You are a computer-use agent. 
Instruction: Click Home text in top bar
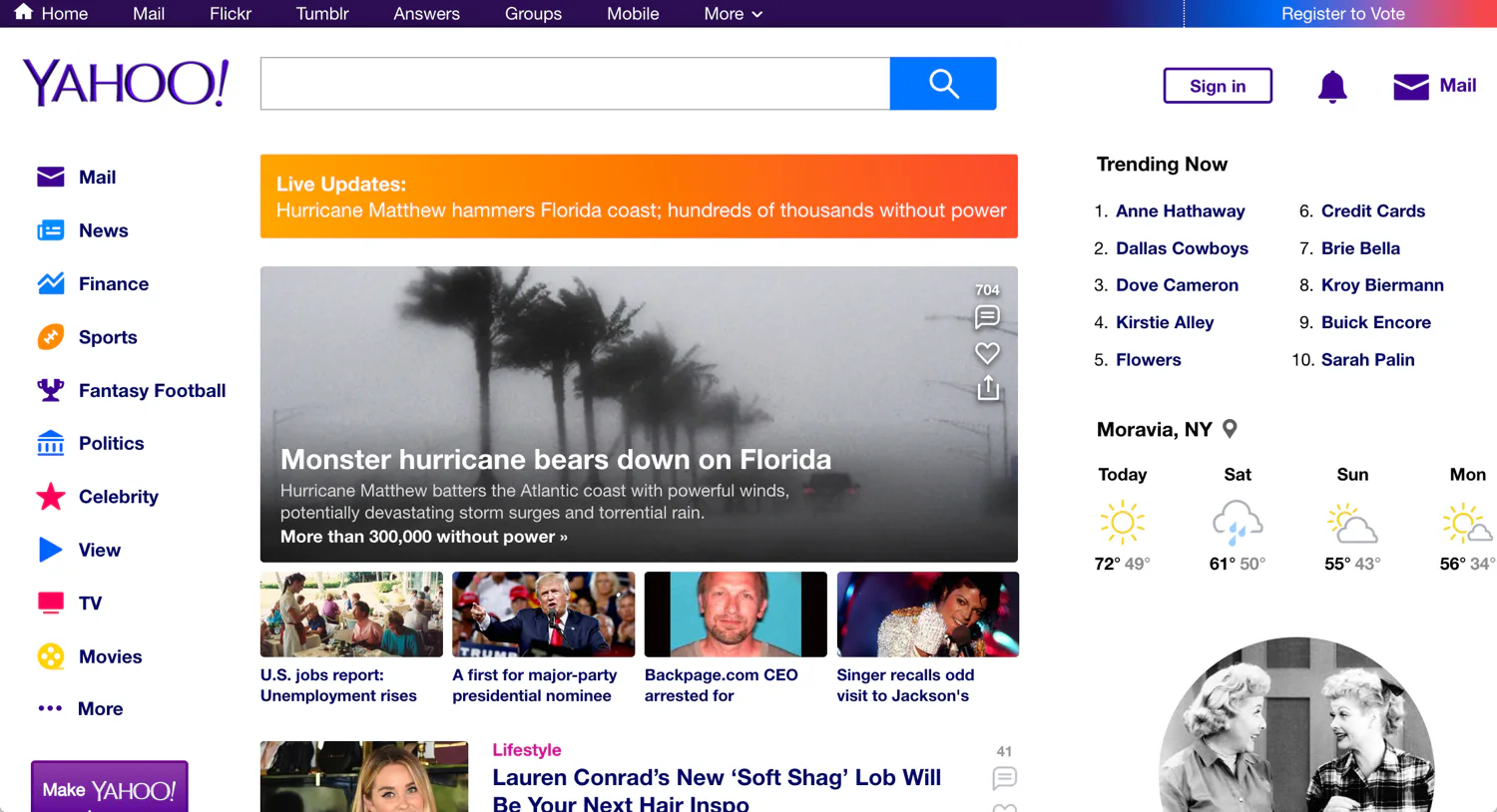click(x=65, y=14)
